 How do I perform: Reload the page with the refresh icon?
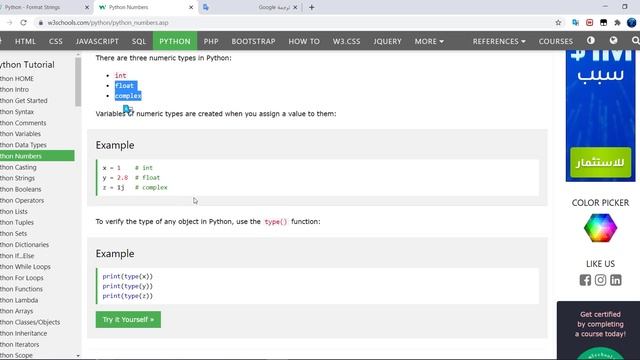click(24, 23)
